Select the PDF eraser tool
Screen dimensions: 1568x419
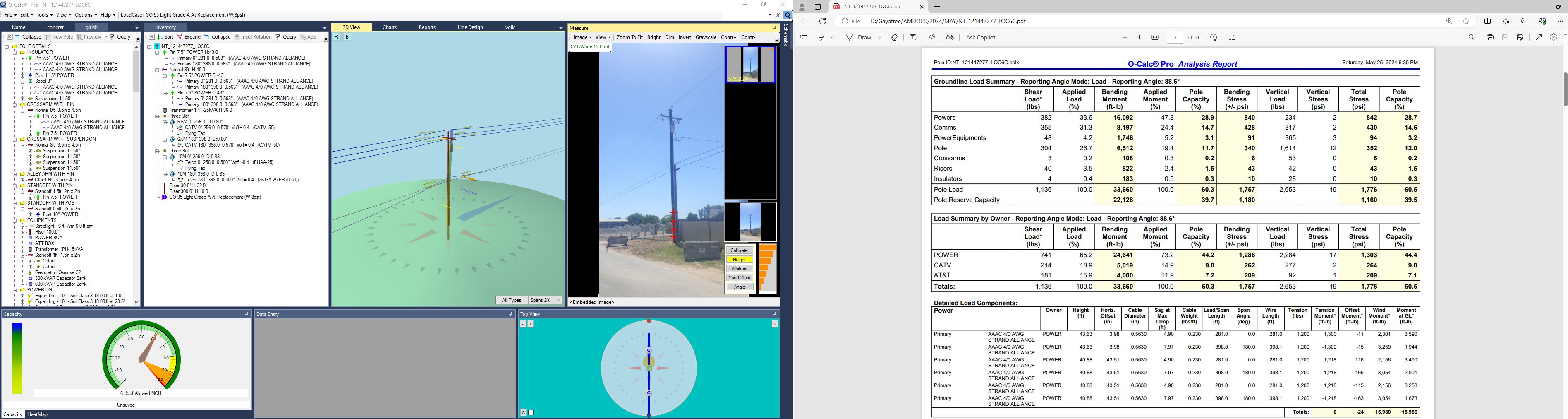[x=894, y=38]
